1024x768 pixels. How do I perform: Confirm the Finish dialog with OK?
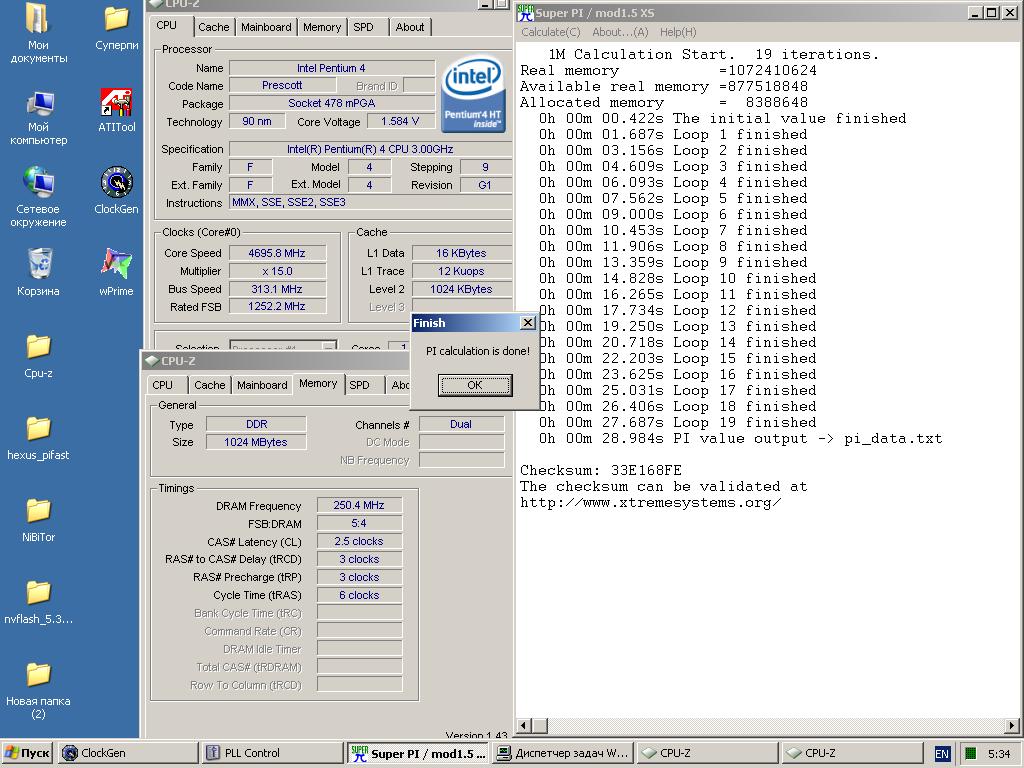tap(475, 385)
